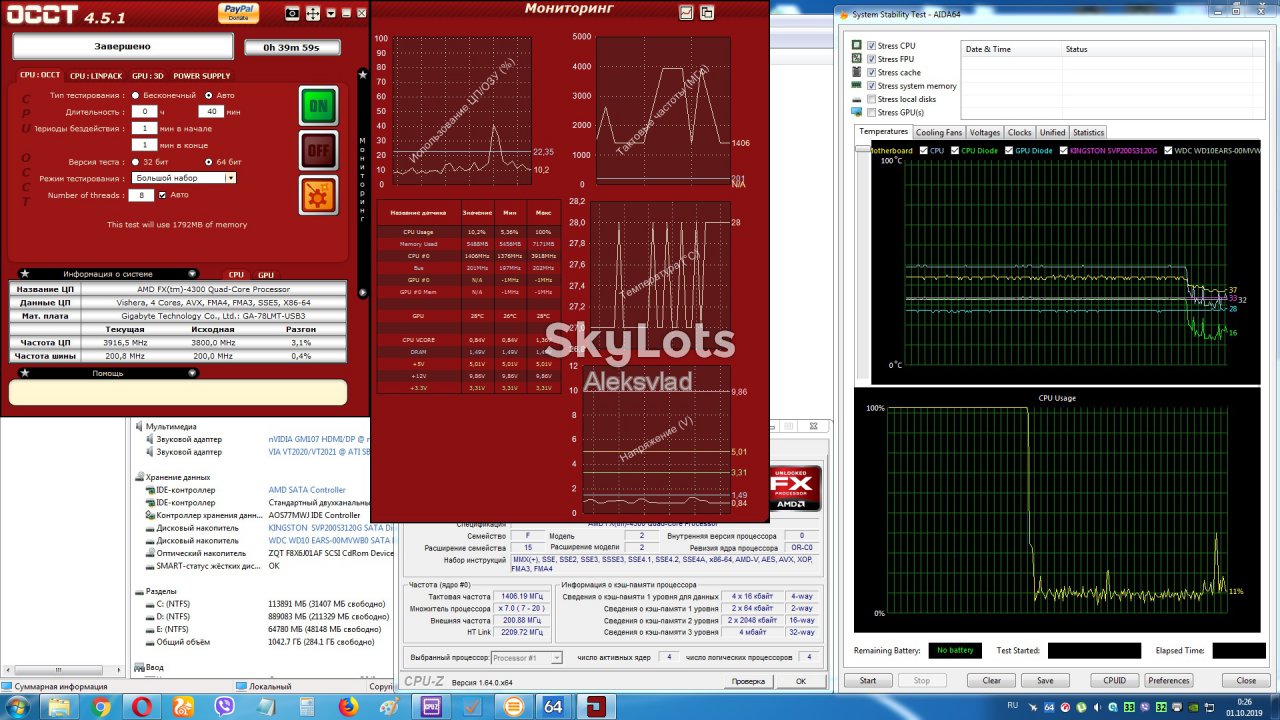Click the CPUID button in AIDA64
This screenshot has width=1280, height=720.
point(1114,680)
